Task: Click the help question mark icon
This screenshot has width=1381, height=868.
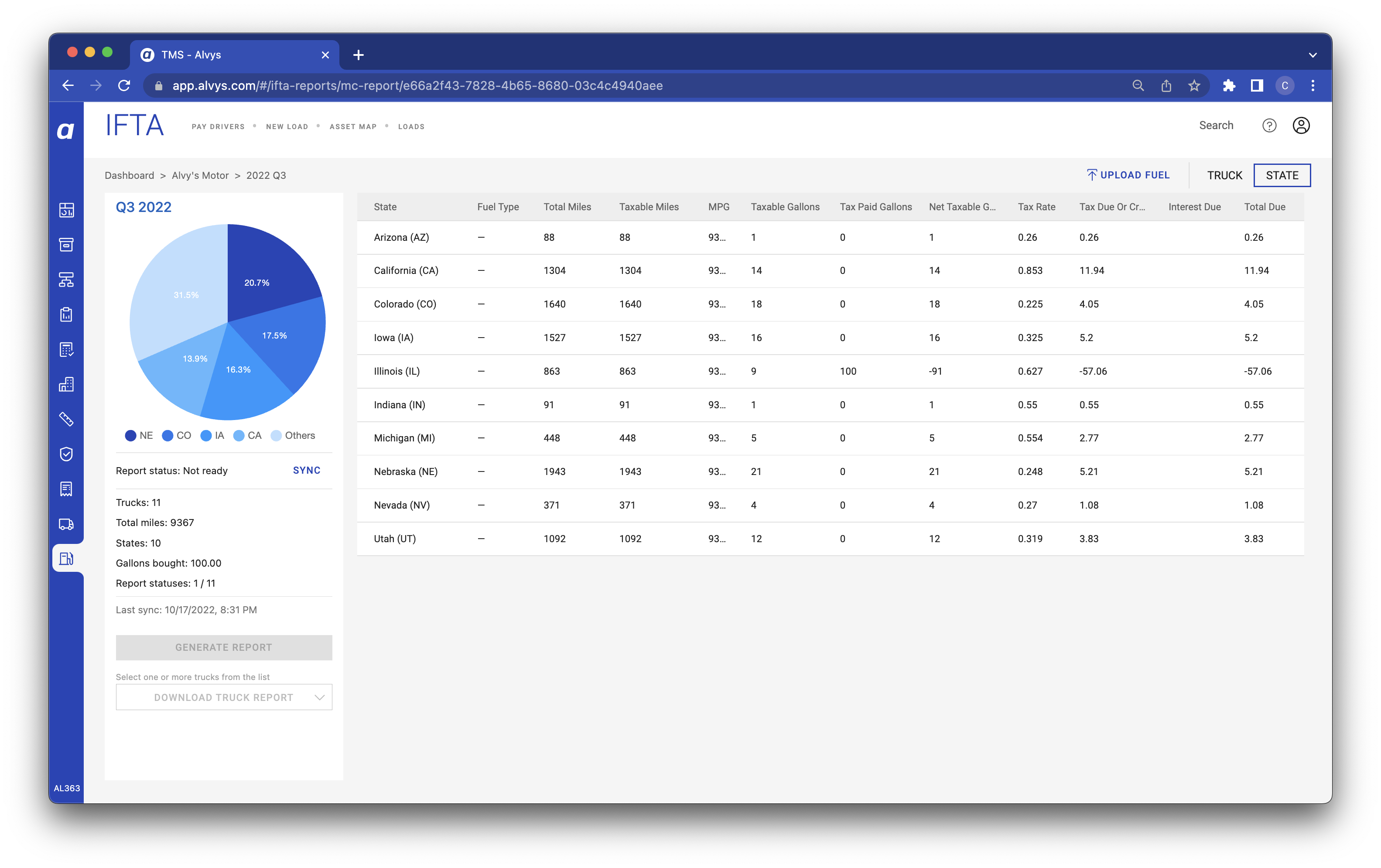Action: pos(1268,126)
